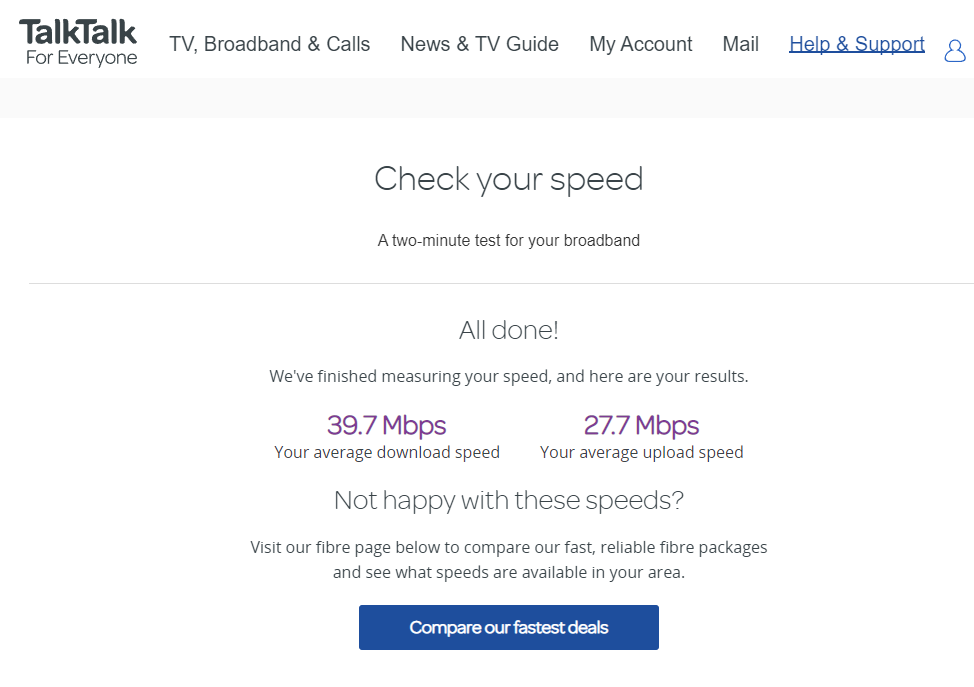The image size is (974, 687).
Task: Select the 27.7 Mbps upload result
Action: pyautogui.click(x=641, y=425)
